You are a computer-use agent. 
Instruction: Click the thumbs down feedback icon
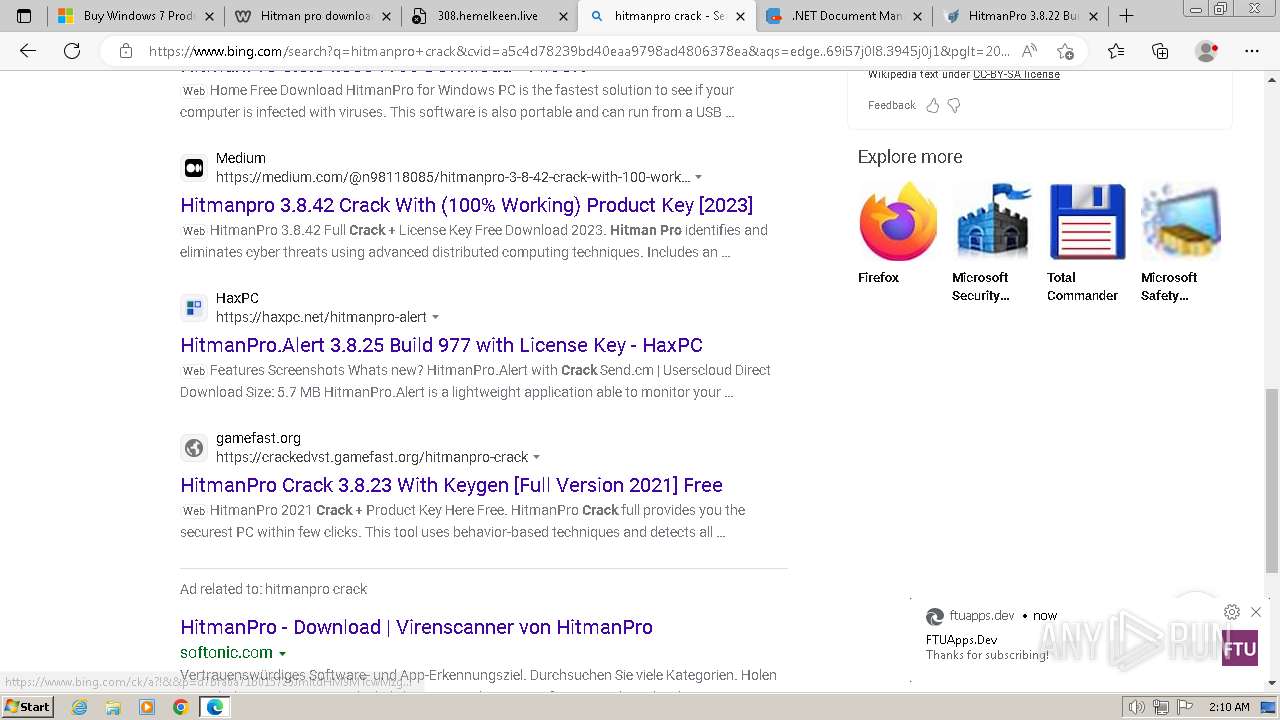pos(954,105)
